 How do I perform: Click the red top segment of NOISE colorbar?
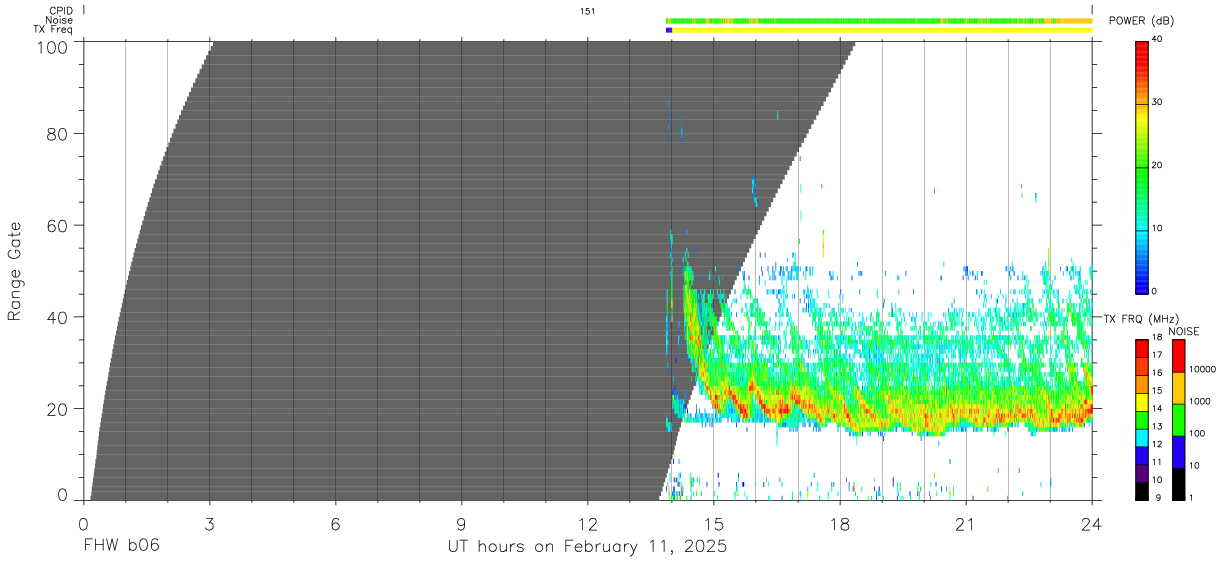pos(1179,356)
